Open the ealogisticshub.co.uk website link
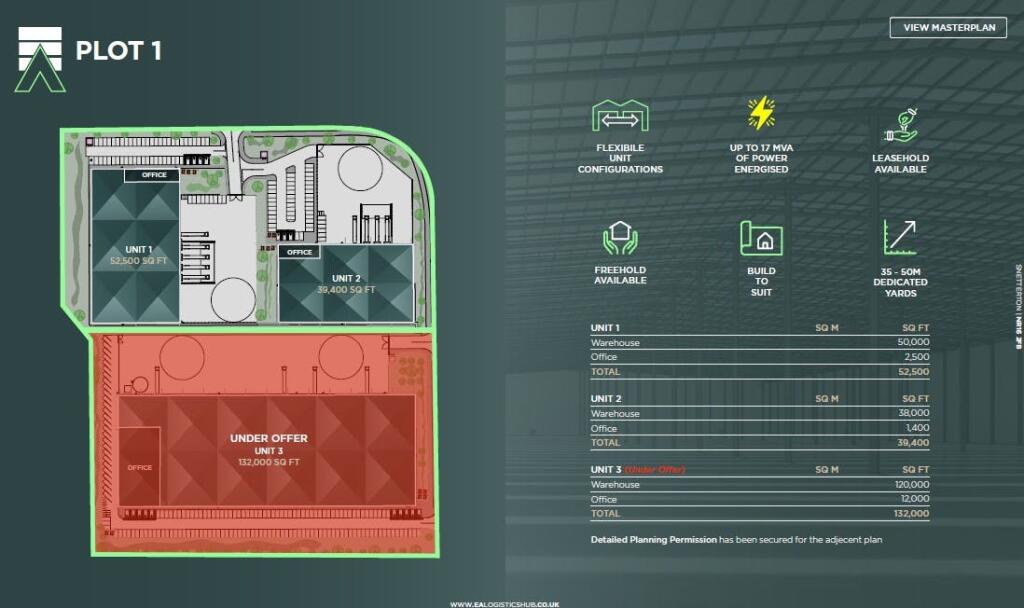This screenshot has width=1024, height=608. 503,603
